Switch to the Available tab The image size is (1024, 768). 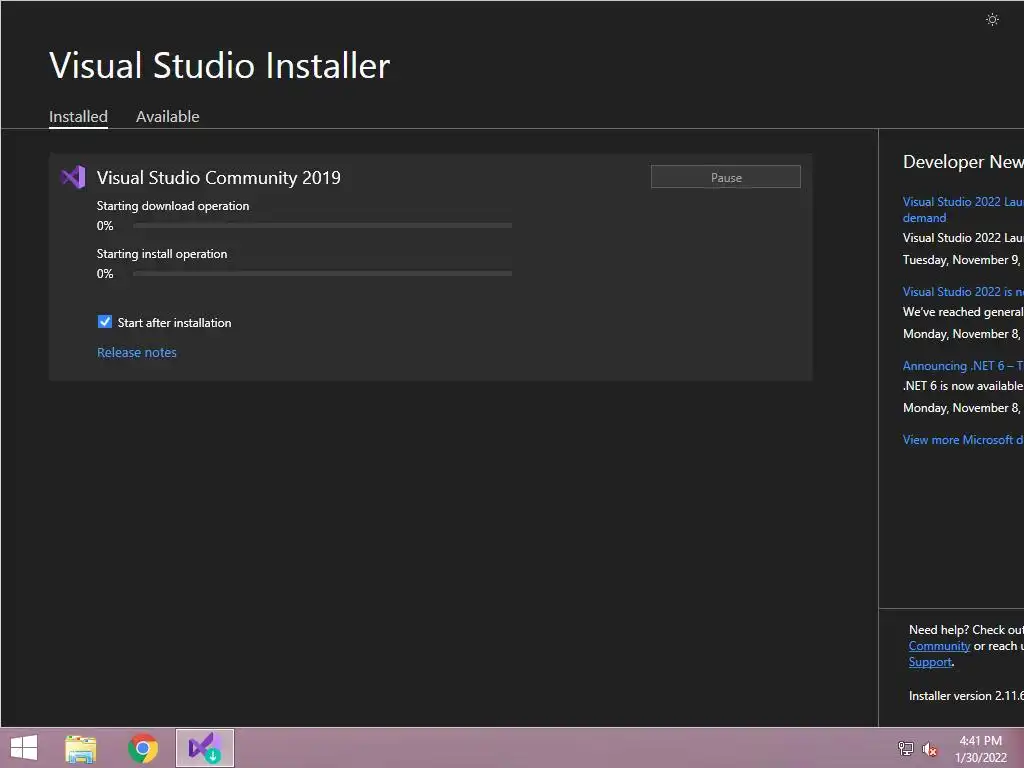click(x=167, y=117)
